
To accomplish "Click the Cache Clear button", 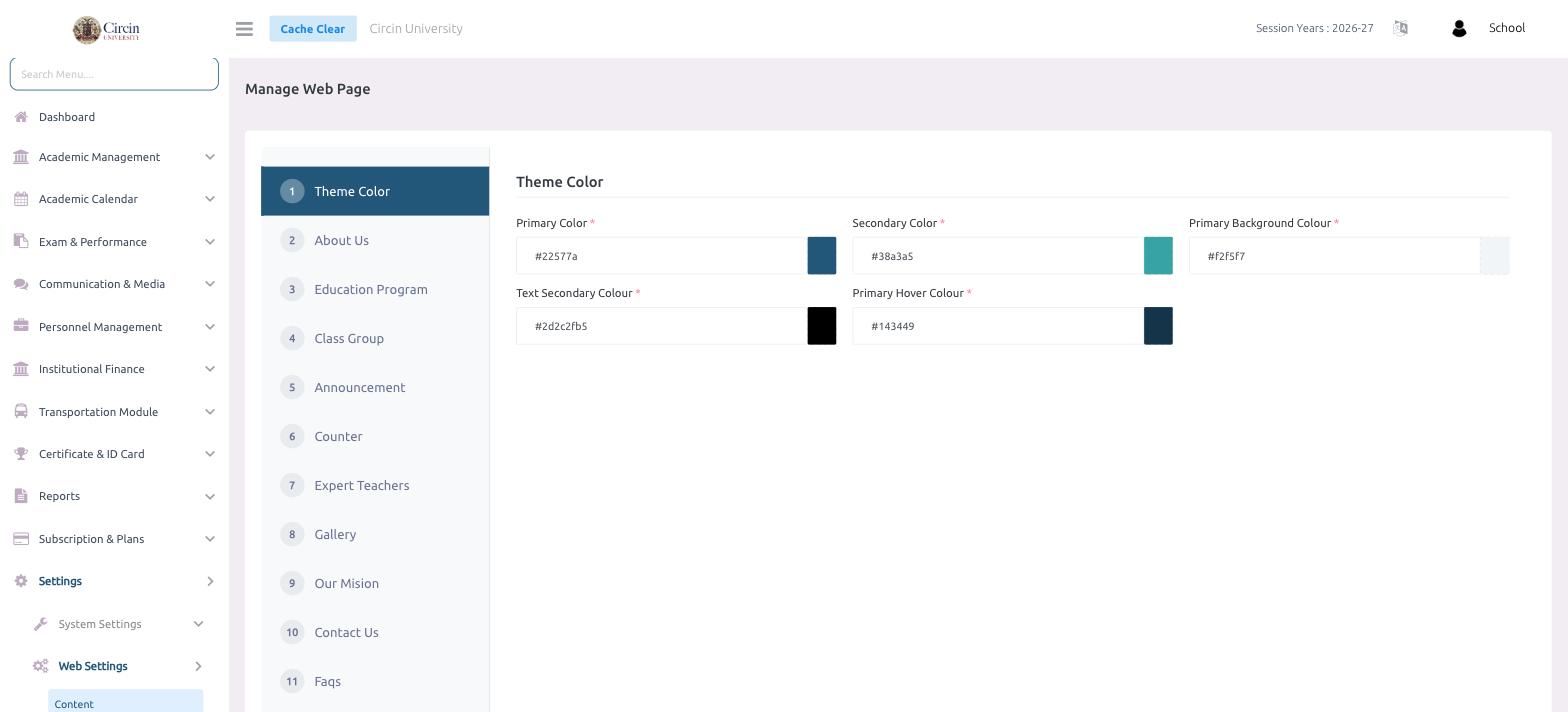I will pos(313,29).
